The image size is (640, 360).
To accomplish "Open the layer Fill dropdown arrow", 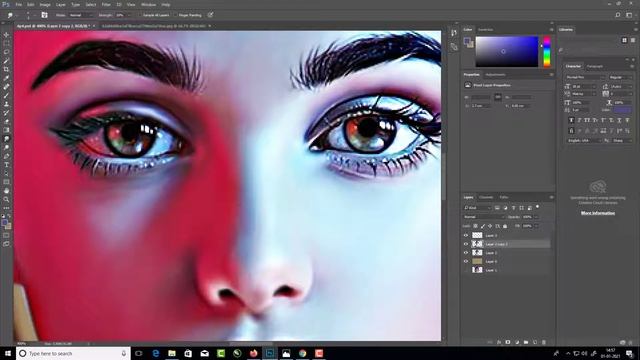I will 536,226.
